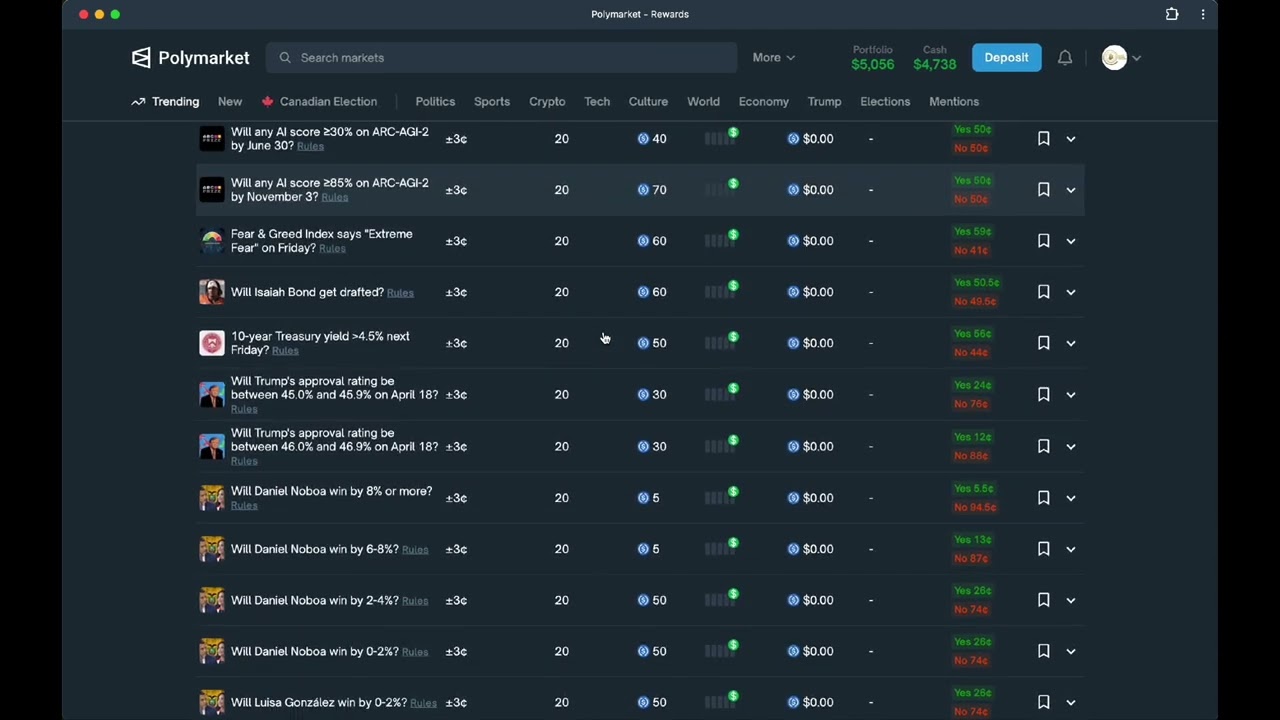Image resolution: width=1280 pixels, height=720 pixels.
Task: Click competition bar for Noboa 2-4% row
Action: tap(721, 599)
